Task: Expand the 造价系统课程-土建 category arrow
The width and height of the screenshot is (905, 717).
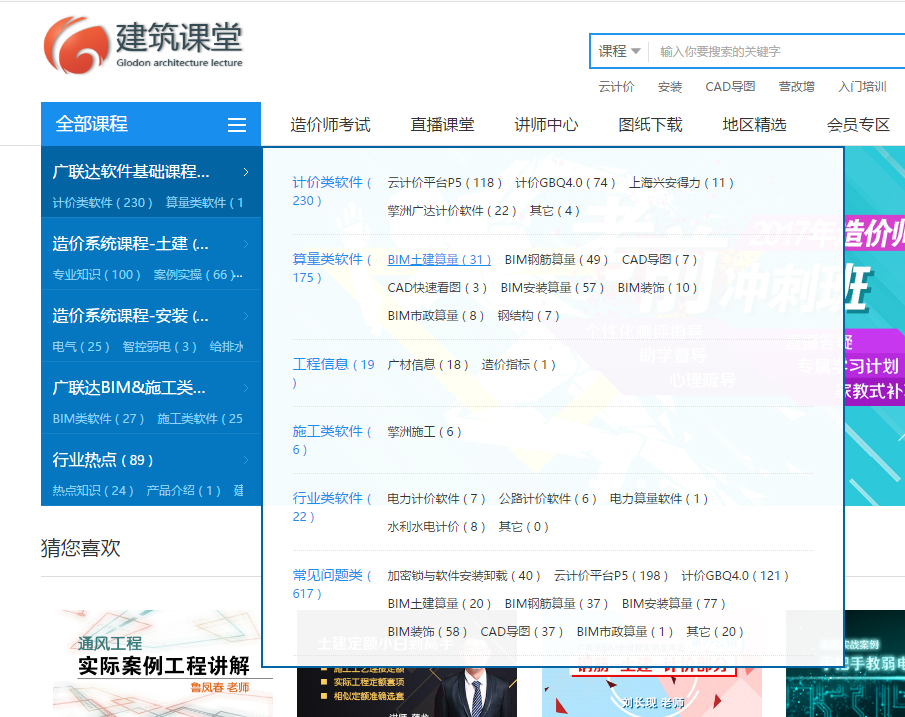Action: point(246,244)
